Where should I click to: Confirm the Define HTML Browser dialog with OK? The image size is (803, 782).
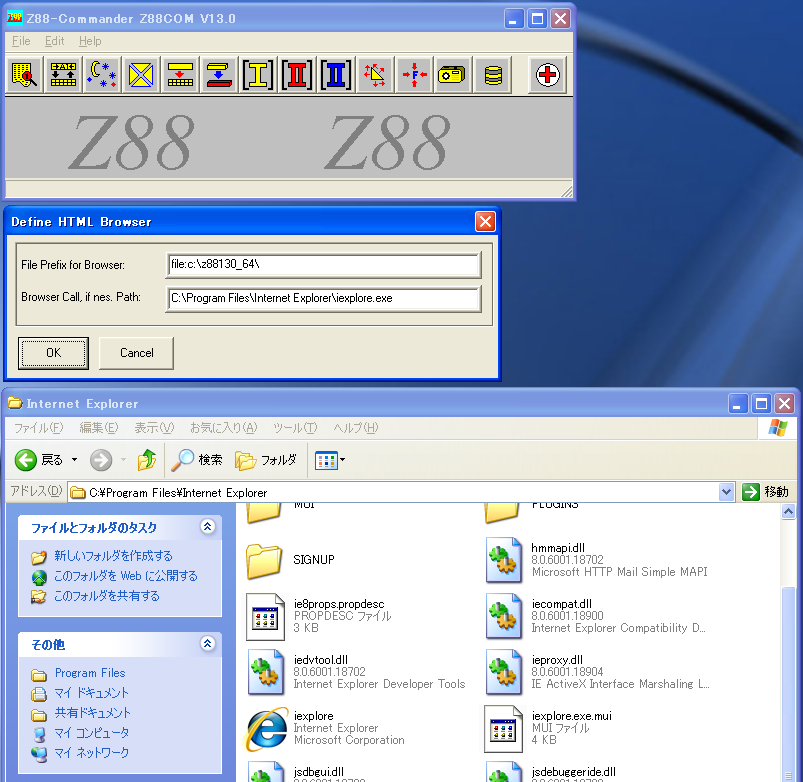[53, 353]
